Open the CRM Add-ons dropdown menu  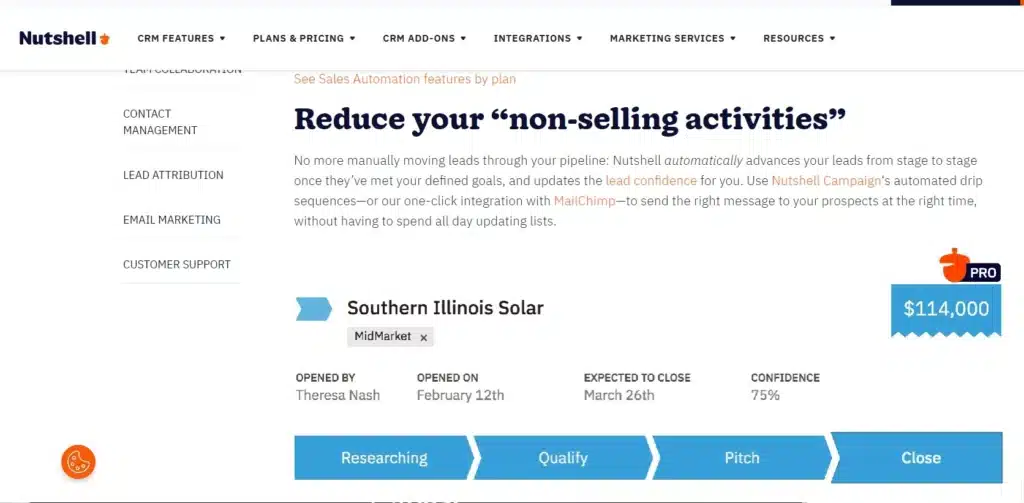click(424, 39)
